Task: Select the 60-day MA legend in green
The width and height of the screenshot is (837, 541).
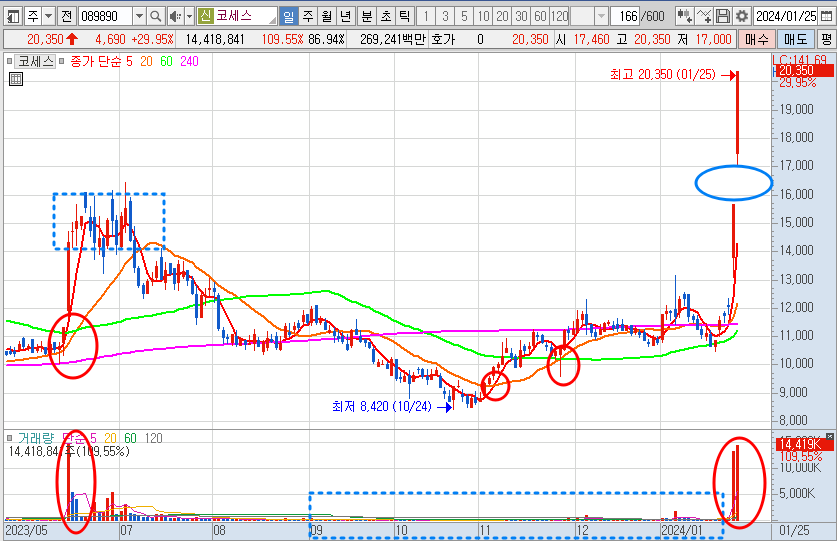Action: pyautogui.click(x=166, y=61)
